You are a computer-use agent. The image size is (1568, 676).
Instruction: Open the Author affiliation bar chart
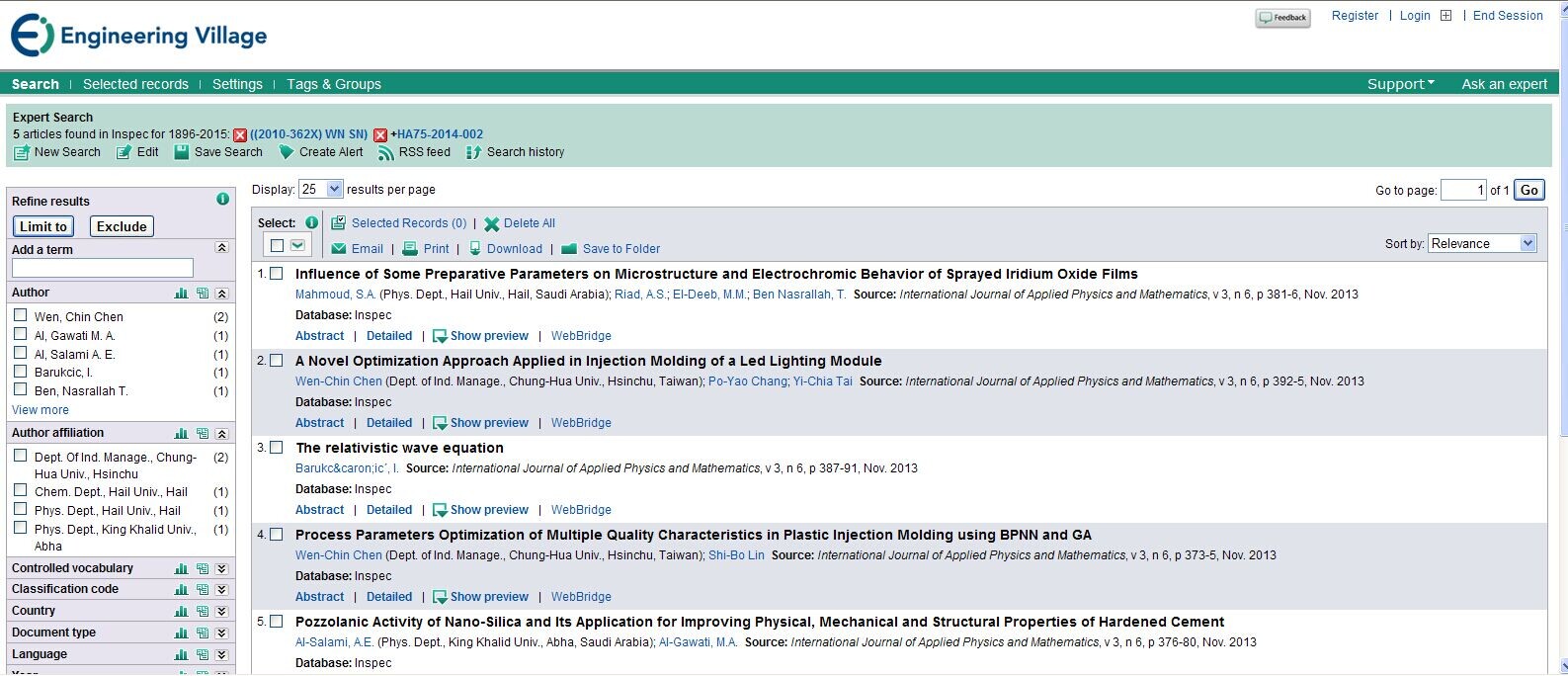[x=182, y=434]
